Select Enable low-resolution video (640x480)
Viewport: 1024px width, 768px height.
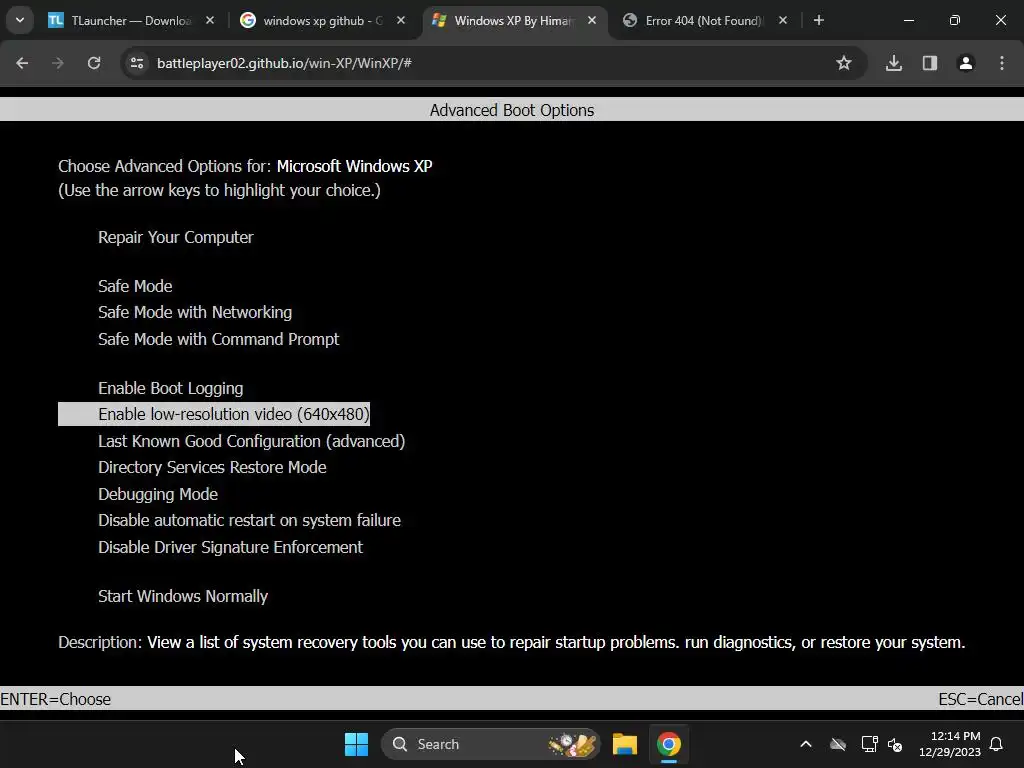(214, 414)
